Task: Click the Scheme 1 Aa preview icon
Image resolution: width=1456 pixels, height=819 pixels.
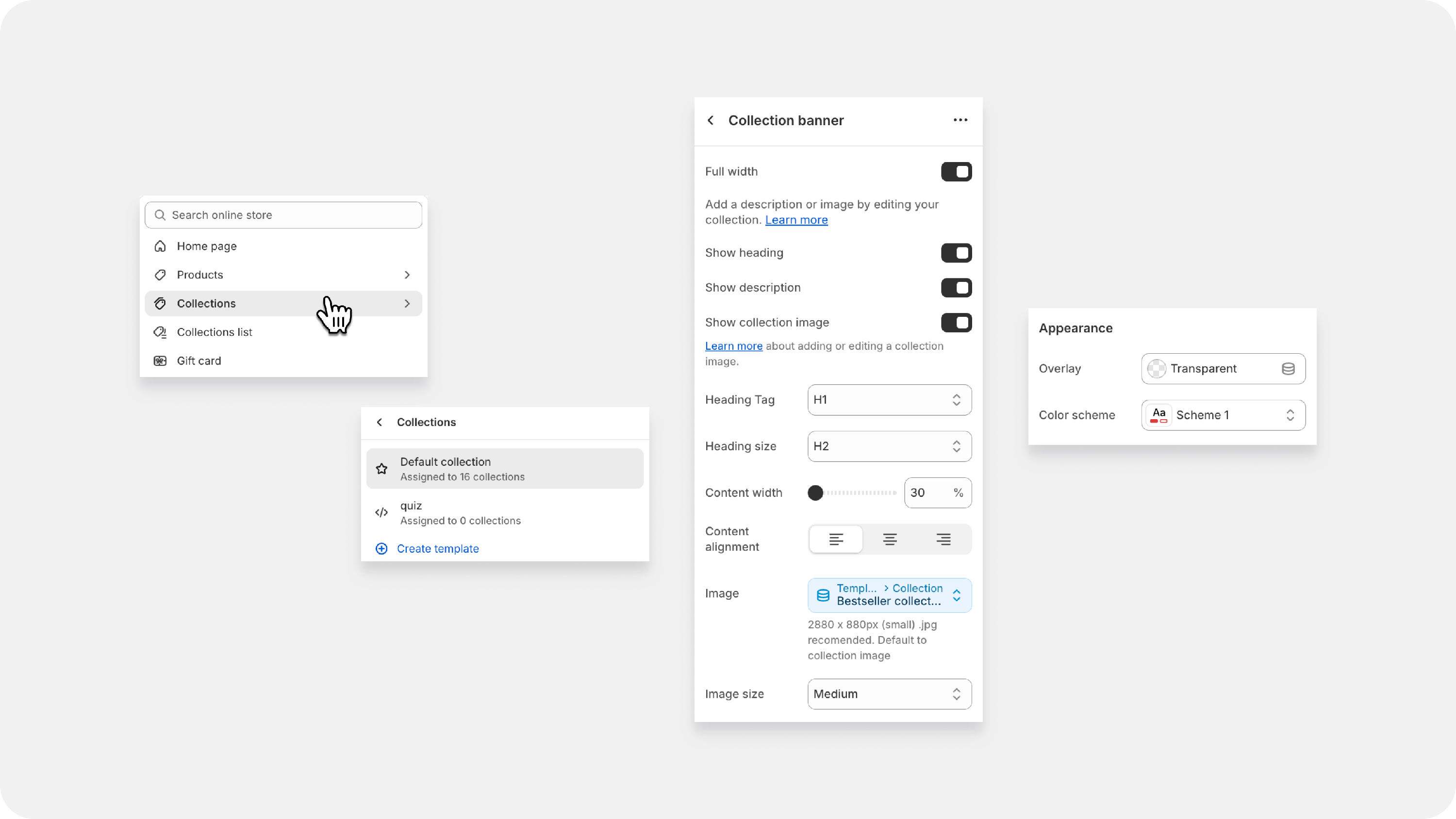Action: pos(1158,415)
